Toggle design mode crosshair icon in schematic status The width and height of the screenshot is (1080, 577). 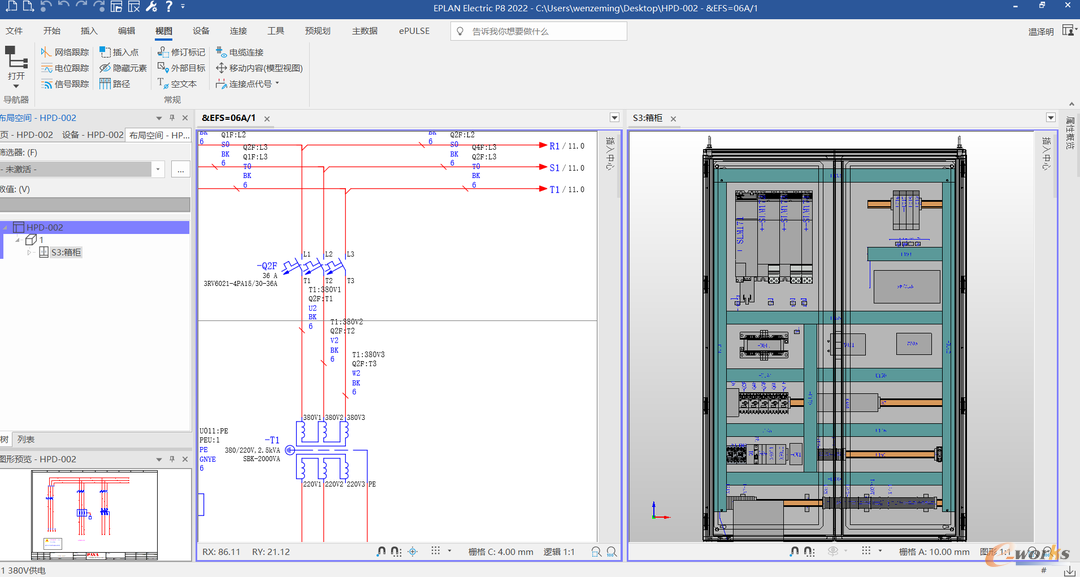click(x=413, y=552)
